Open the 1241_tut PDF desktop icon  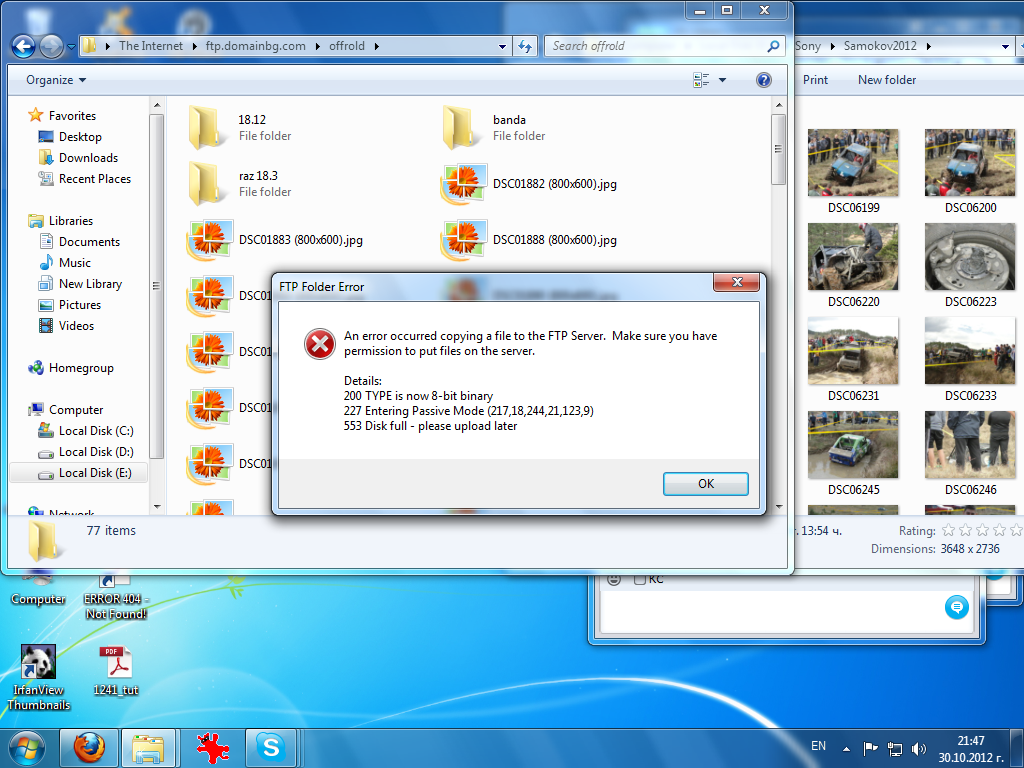pyautogui.click(x=116, y=671)
